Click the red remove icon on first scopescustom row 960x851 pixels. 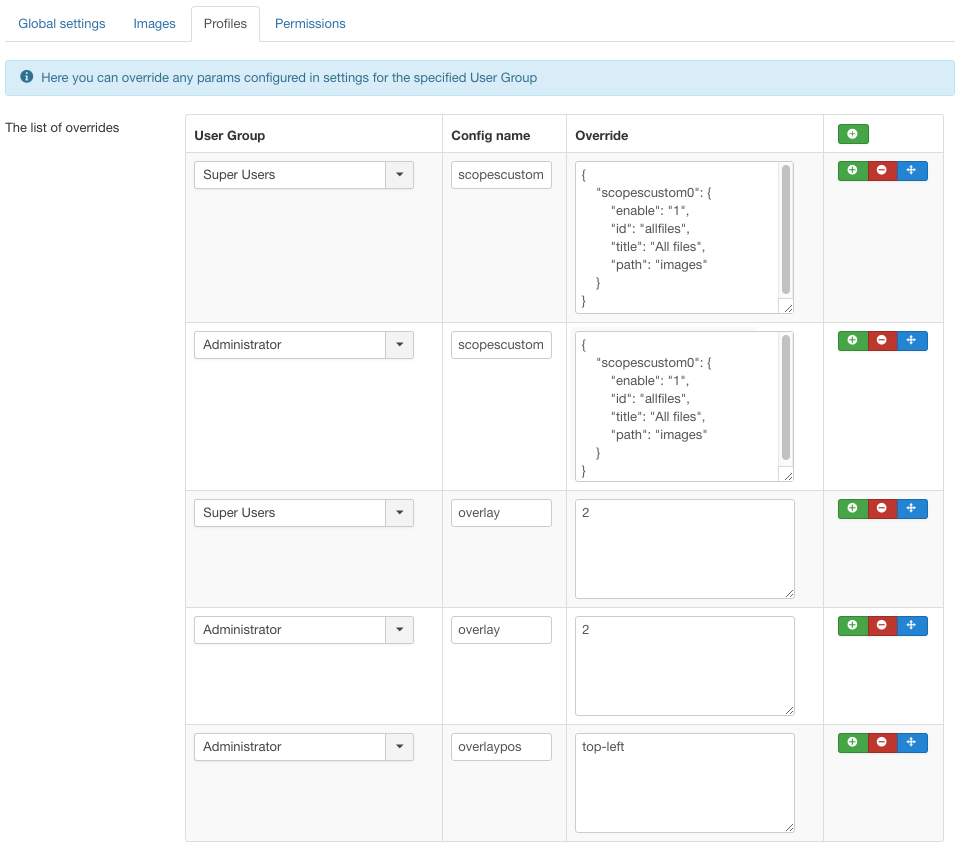coord(882,170)
